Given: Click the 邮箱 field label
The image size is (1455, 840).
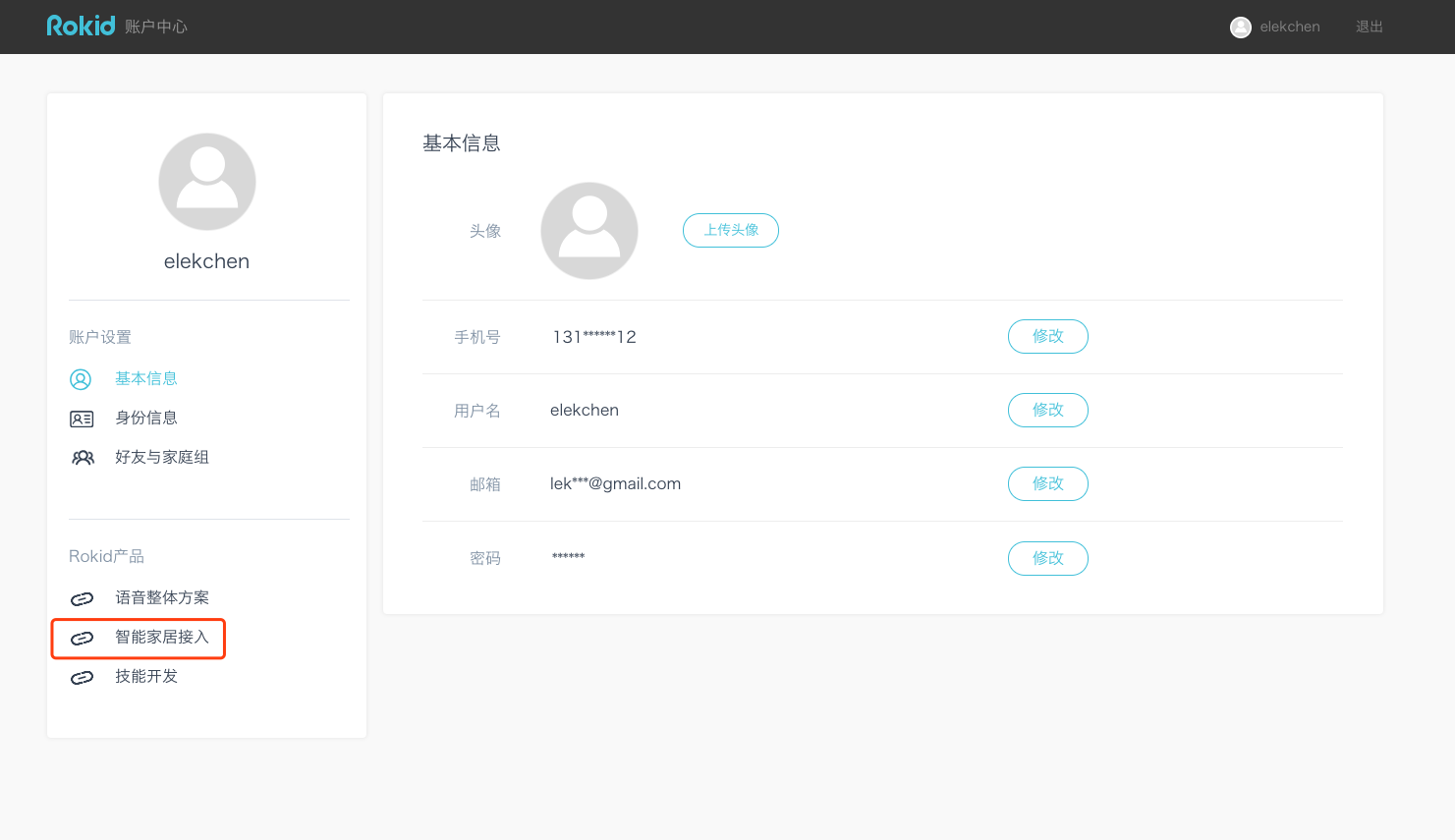Looking at the screenshot, I should click(485, 484).
